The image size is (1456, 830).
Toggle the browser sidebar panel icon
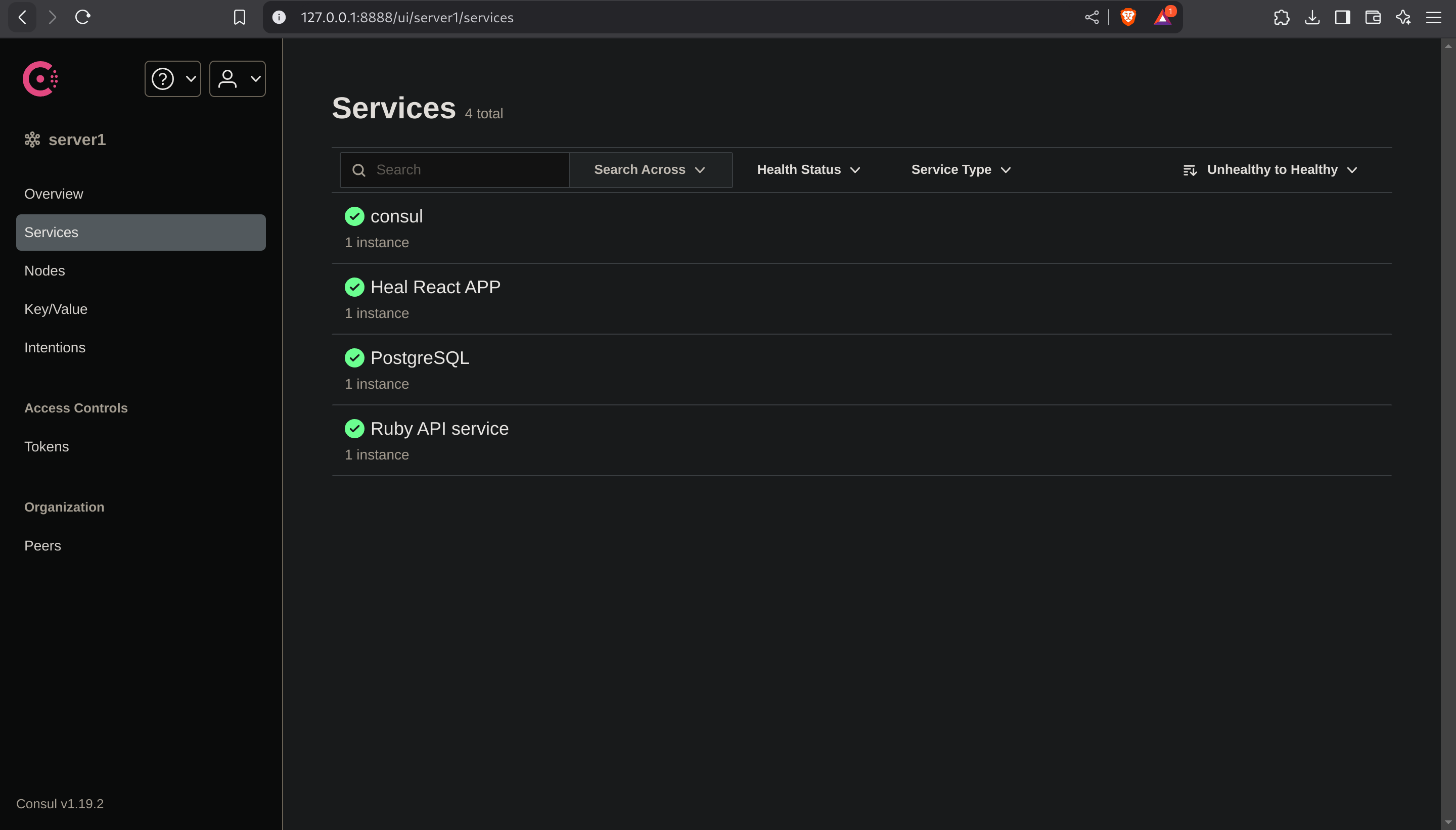coord(1342,17)
